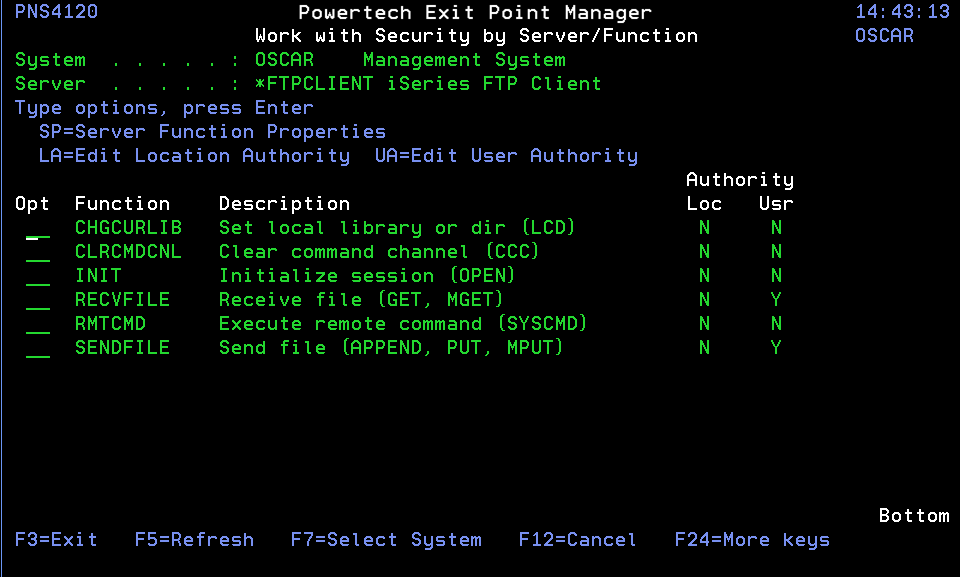Click the Opt field for SENDFILE

point(38,348)
